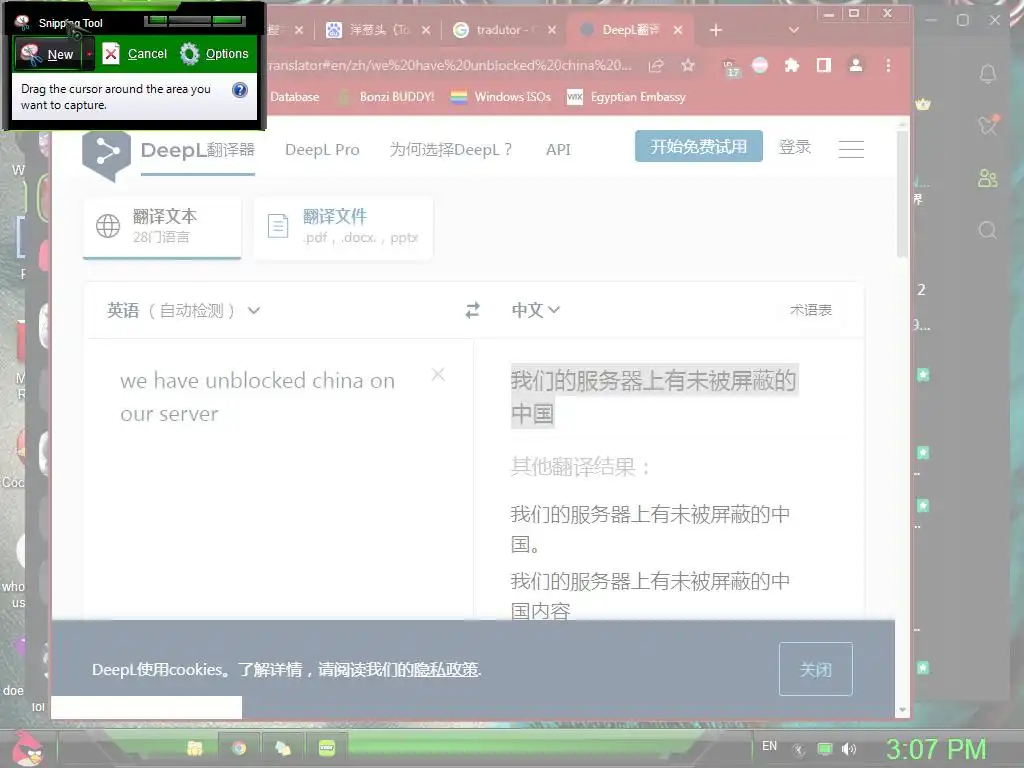Open Snipping Tool help icon

[x=240, y=90]
